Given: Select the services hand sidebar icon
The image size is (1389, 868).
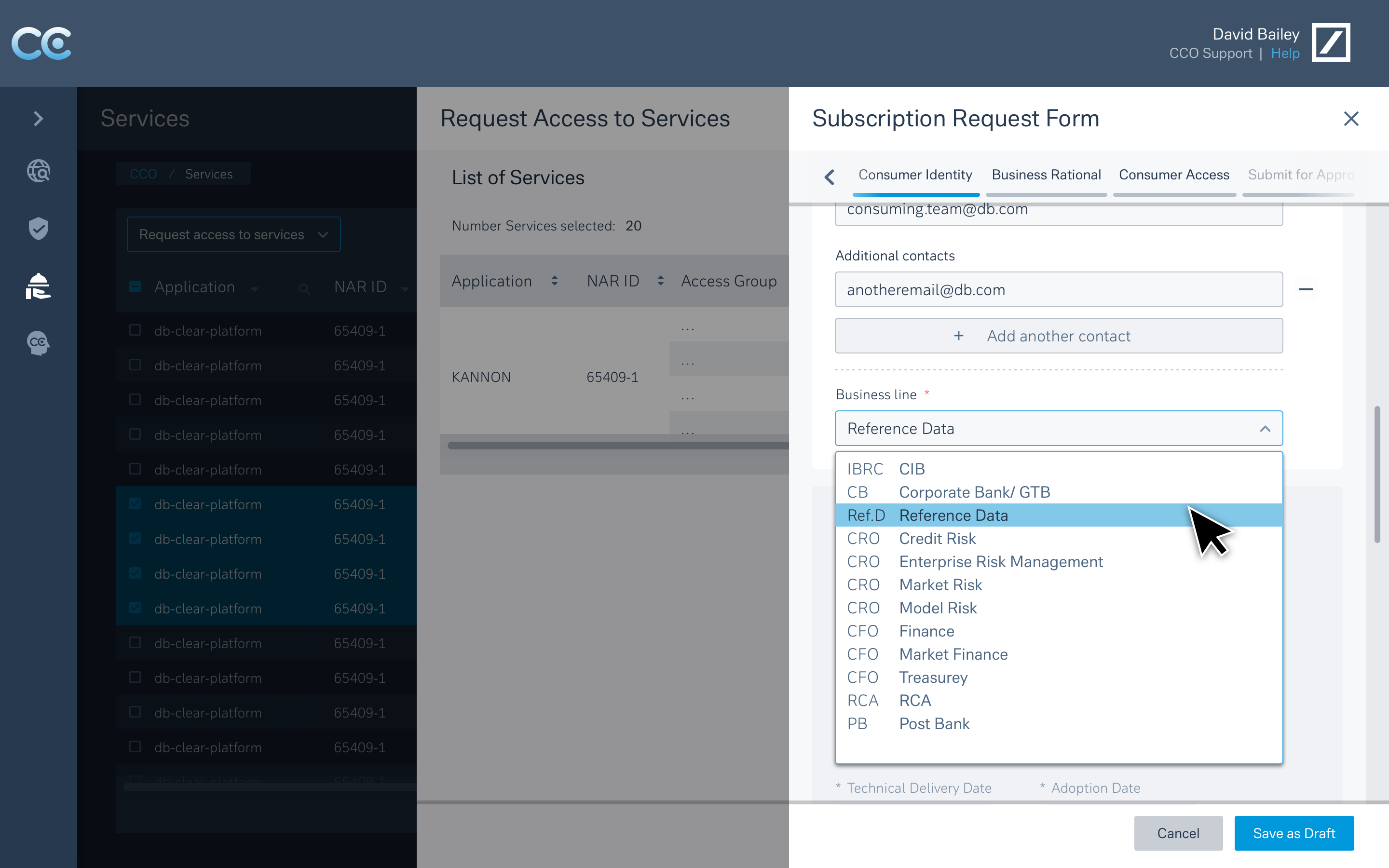Looking at the screenshot, I should 38,286.
